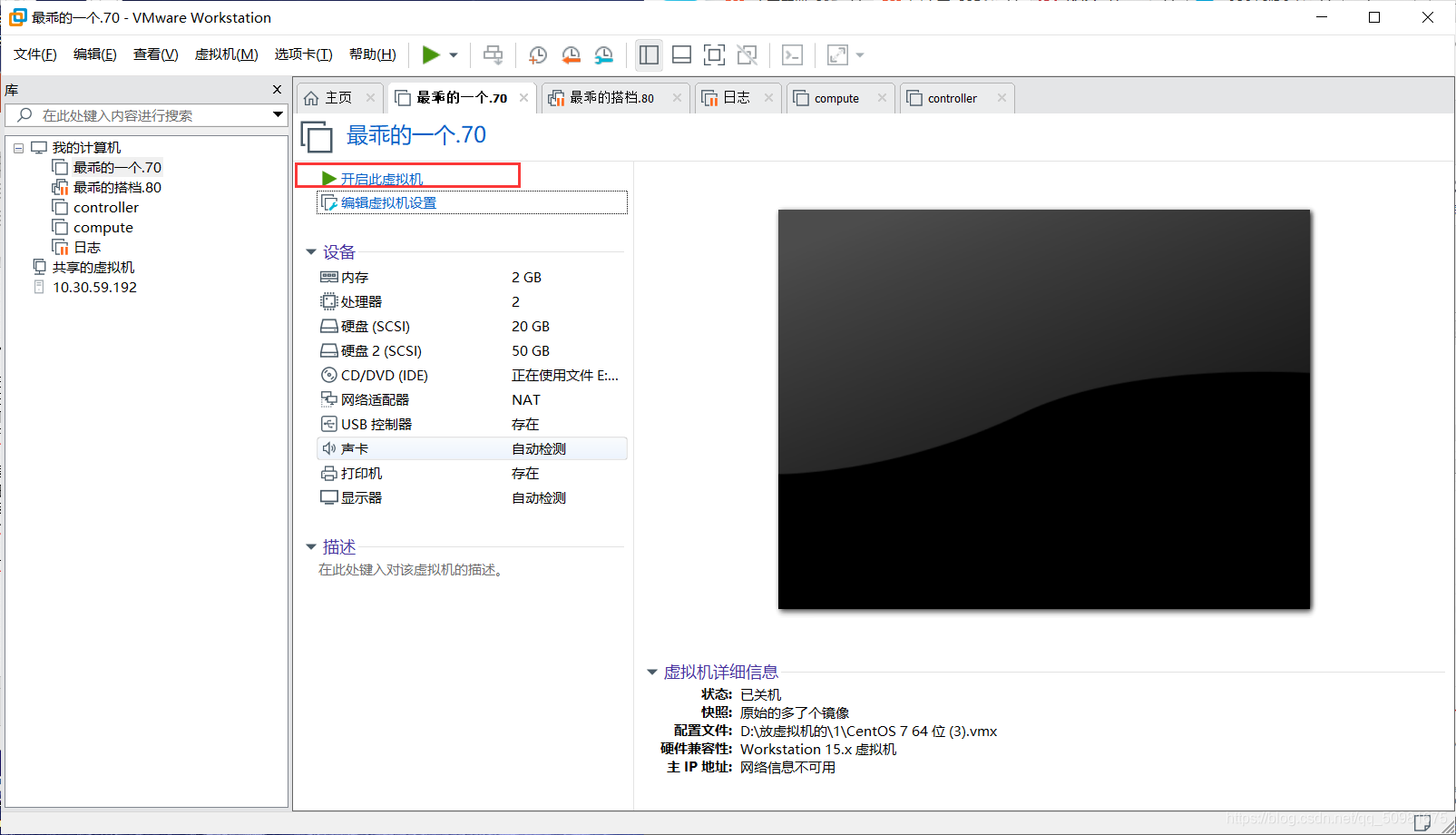Open the power options dropdown arrow
The width and height of the screenshot is (1456, 835).
(454, 55)
